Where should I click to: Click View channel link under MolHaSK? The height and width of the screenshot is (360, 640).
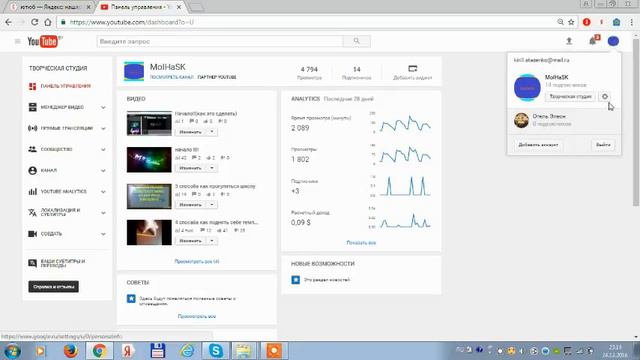click(x=171, y=77)
